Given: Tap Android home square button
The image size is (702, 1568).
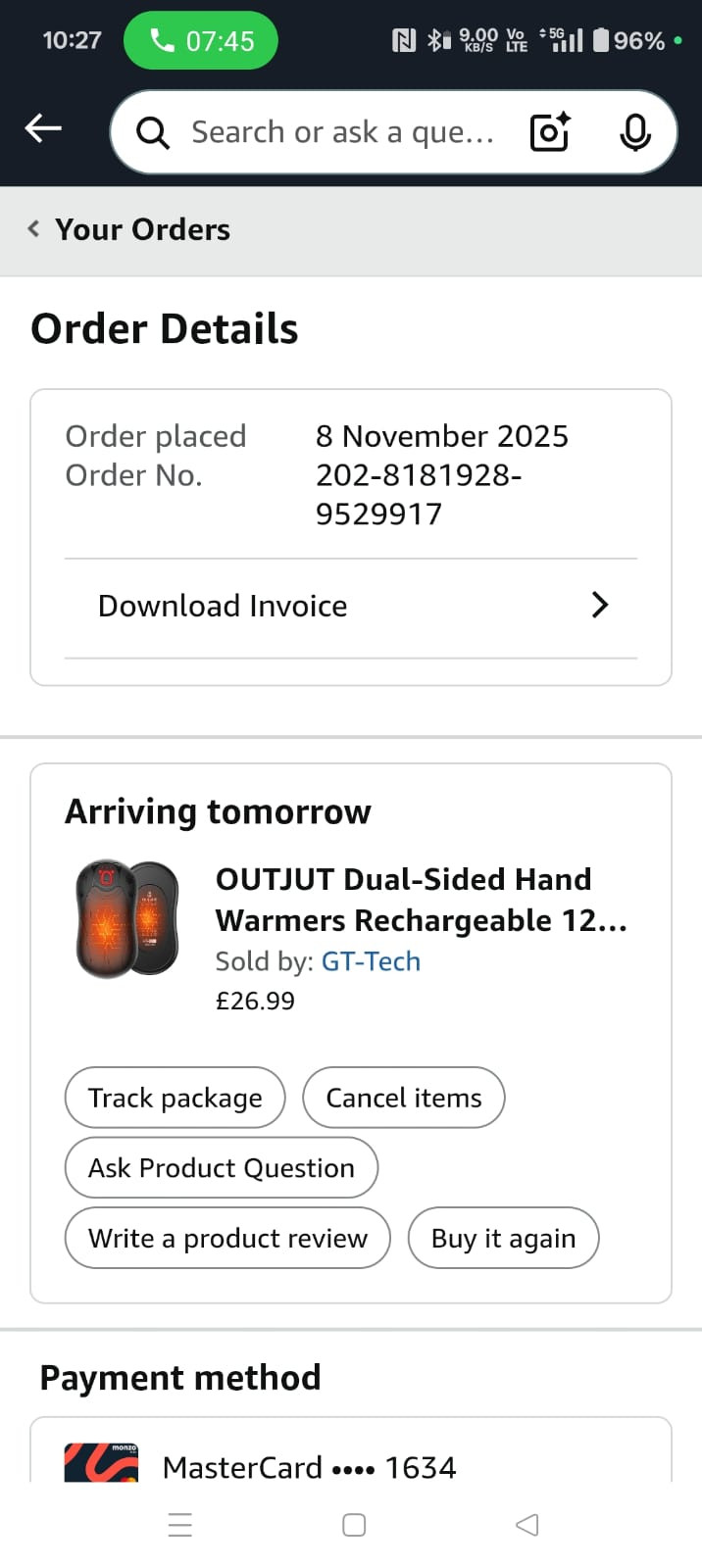Looking at the screenshot, I should tap(354, 1525).
